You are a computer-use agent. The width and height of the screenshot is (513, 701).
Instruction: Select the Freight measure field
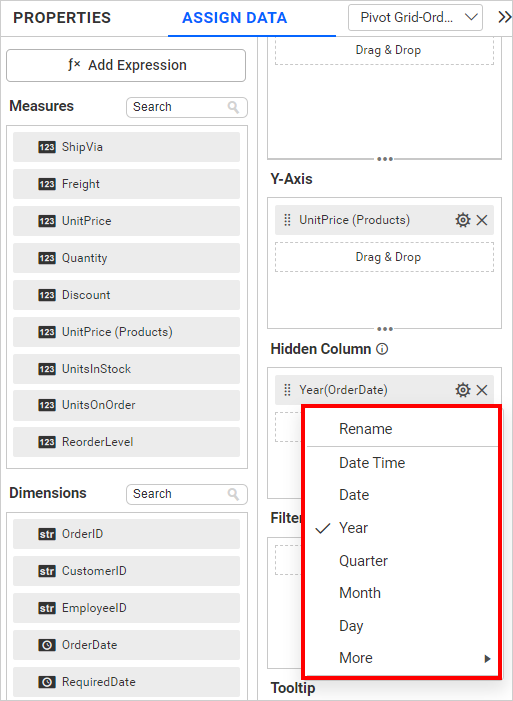point(127,184)
